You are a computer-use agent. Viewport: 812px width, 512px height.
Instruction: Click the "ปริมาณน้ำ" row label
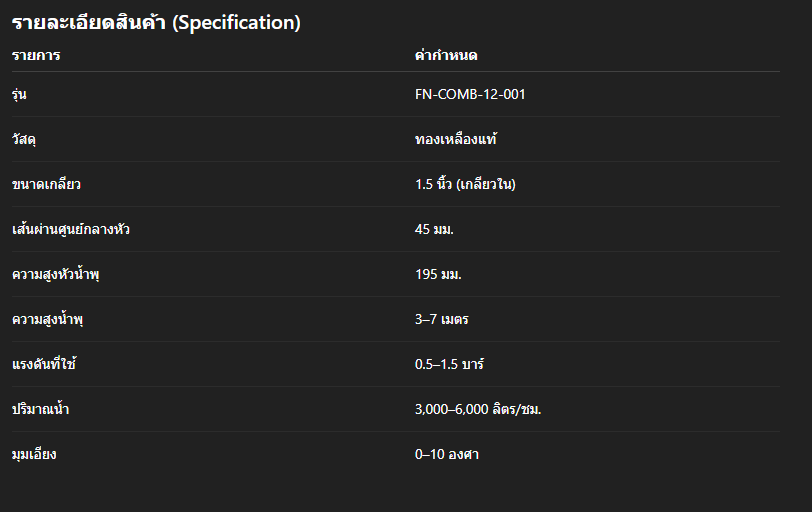pos(40,410)
